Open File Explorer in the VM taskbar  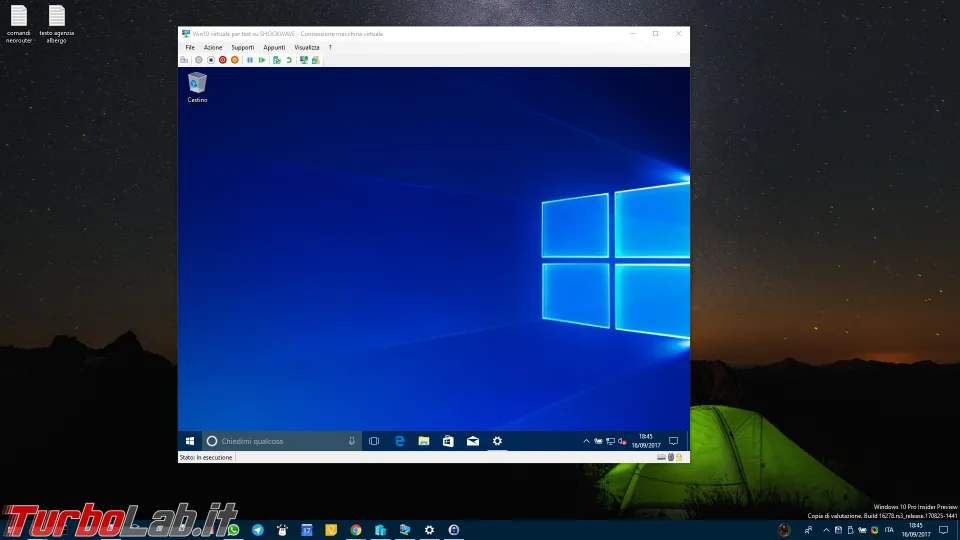(424, 441)
